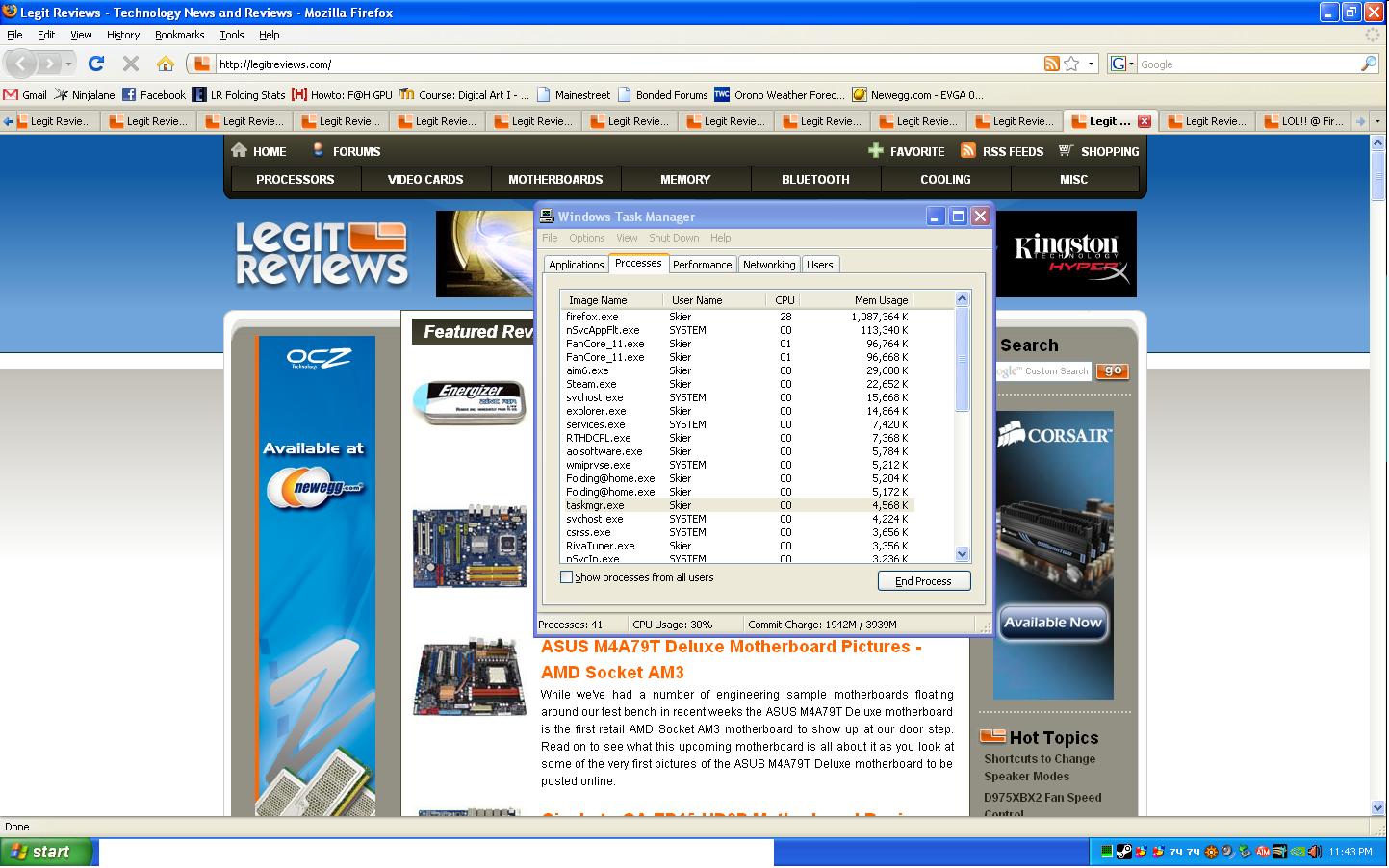Switch to the Performance tab in Task Manager
Screen dimensions: 1389x868
702,265
